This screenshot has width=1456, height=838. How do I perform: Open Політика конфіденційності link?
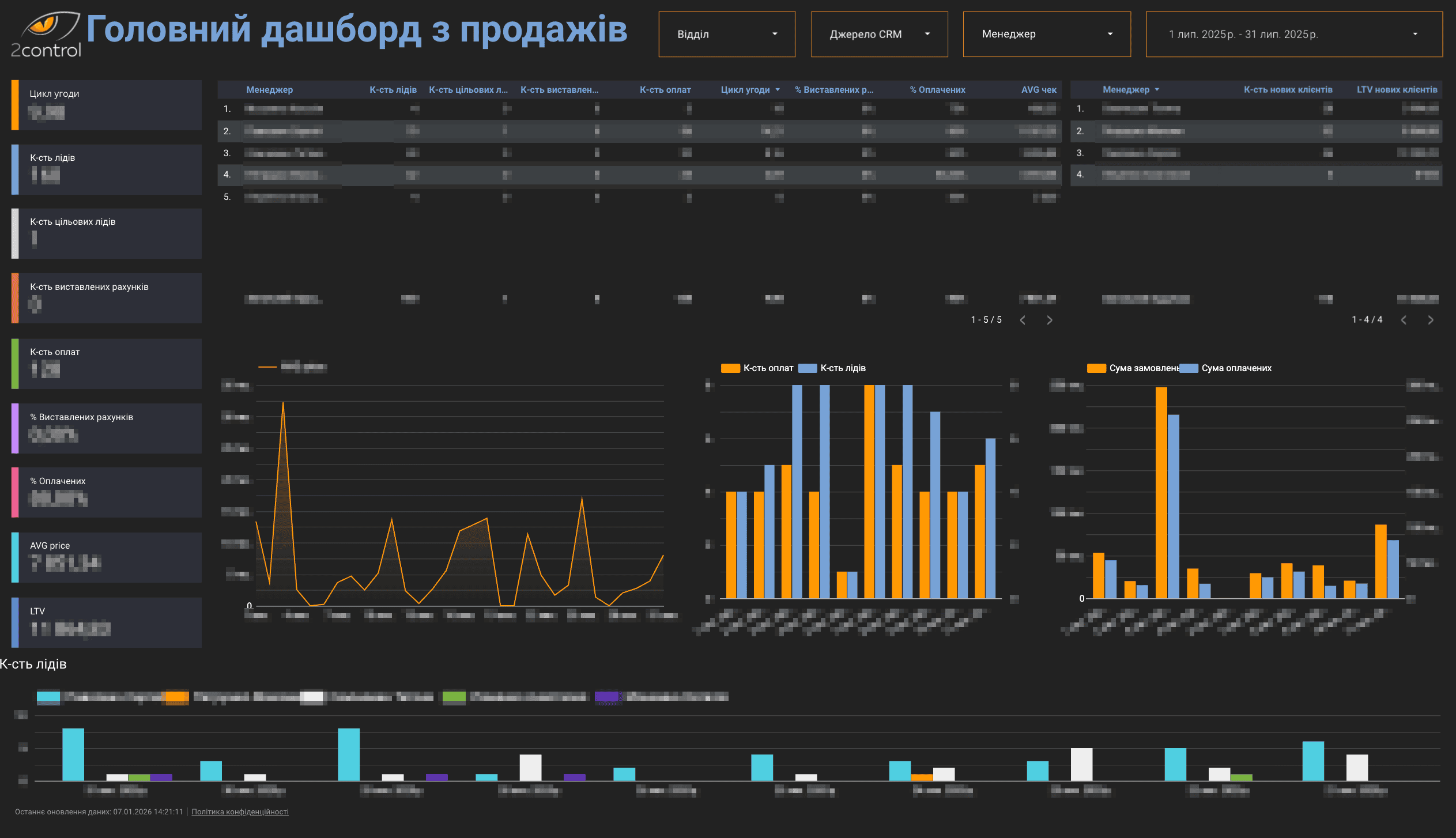(x=240, y=812)
